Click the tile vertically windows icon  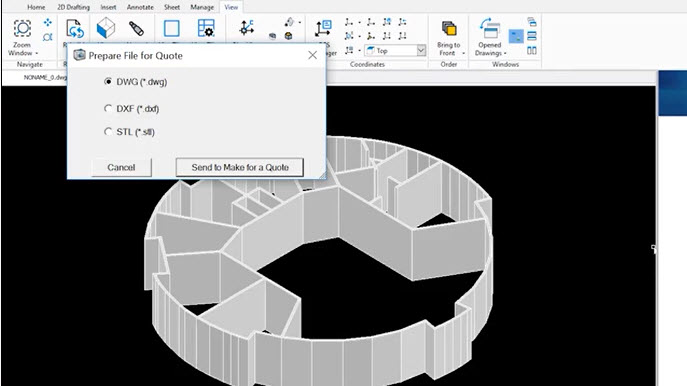point(531,50)
